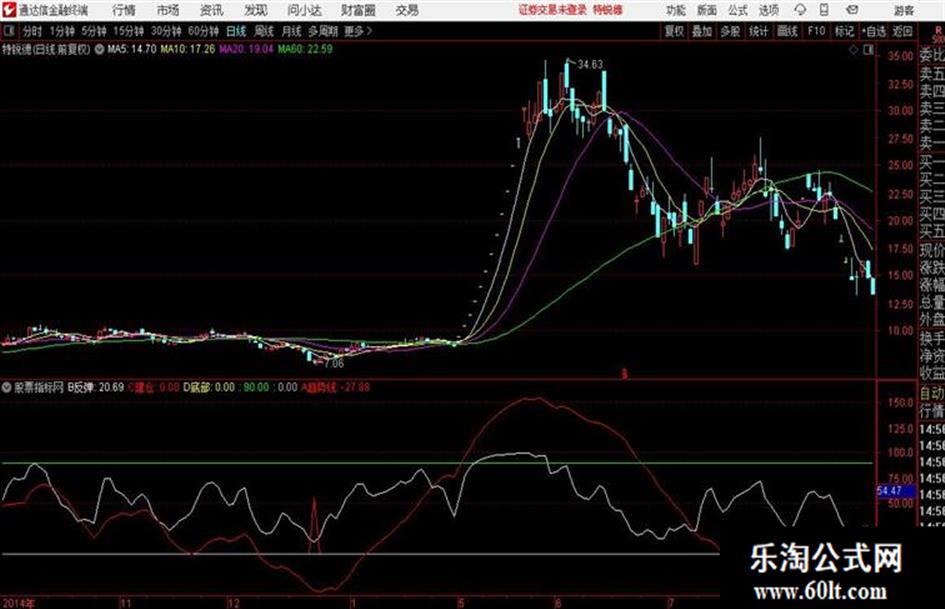Select the 多周期 multi-period tab
The width and height of the screenshot is (945, 609).
324,31
